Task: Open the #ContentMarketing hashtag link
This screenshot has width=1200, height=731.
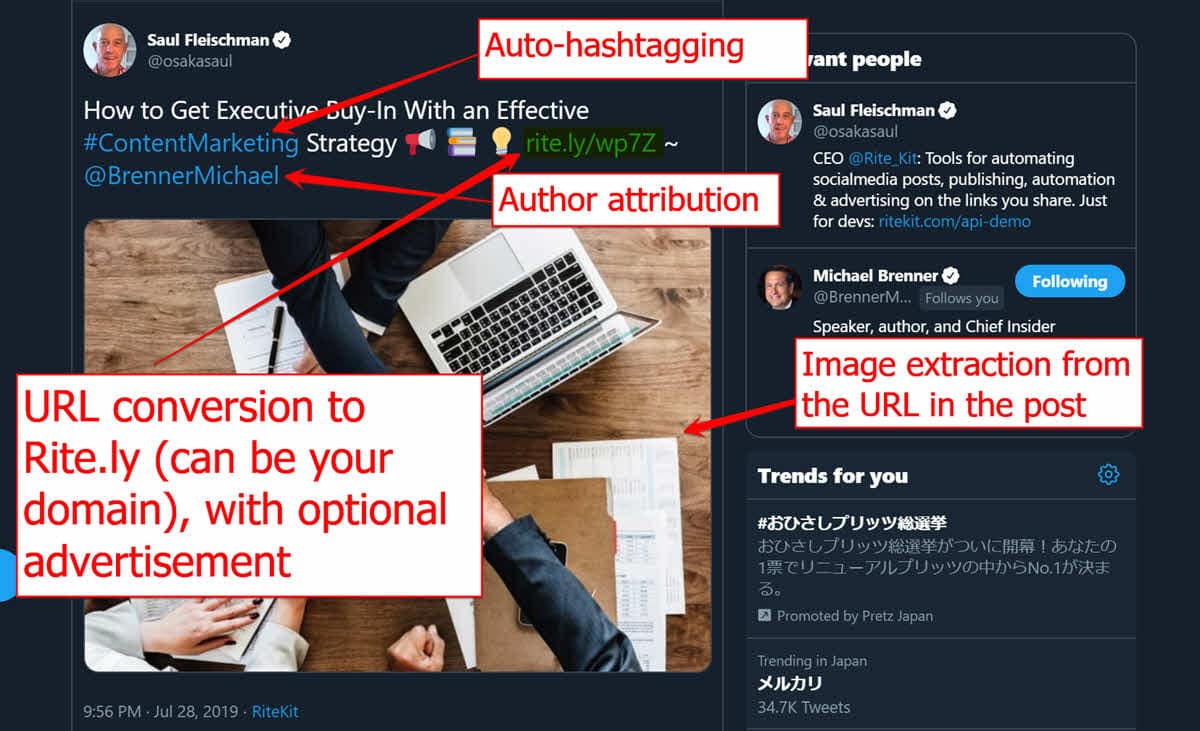Action: pyautogui.click(x=191, y=144)
